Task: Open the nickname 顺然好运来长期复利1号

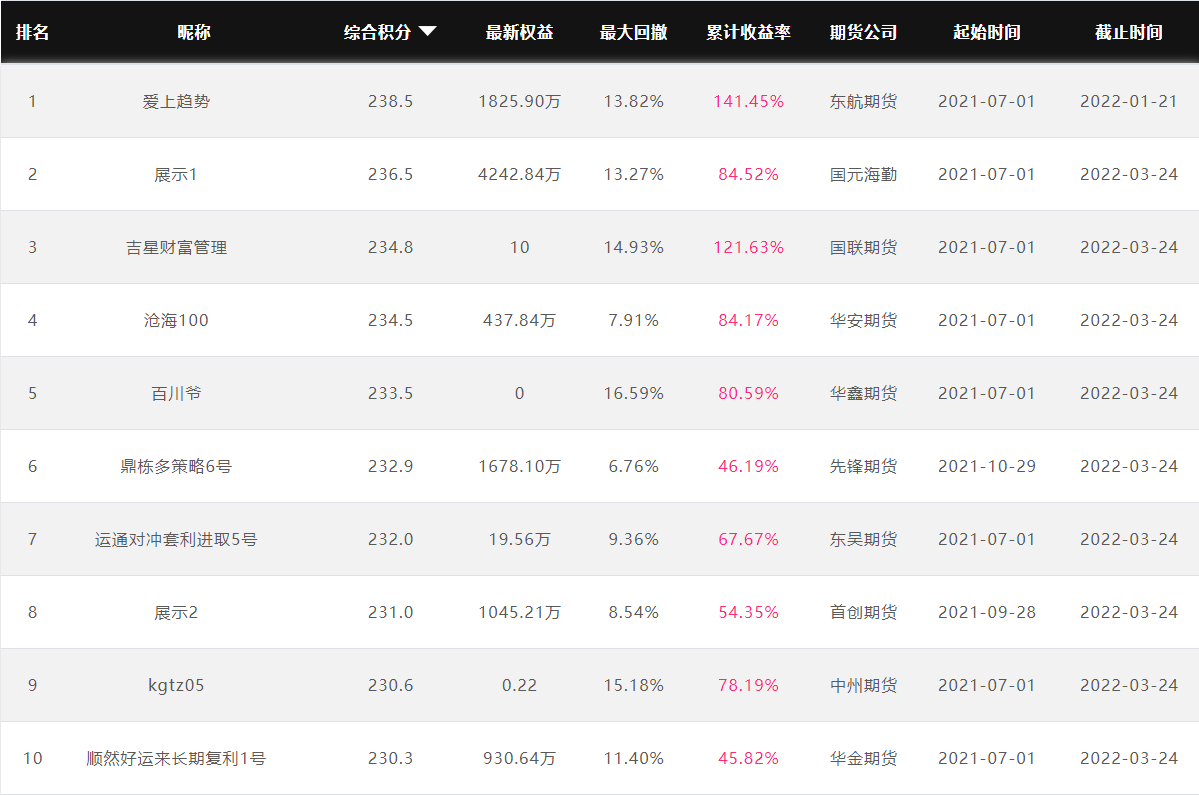Action: [176, 758]
